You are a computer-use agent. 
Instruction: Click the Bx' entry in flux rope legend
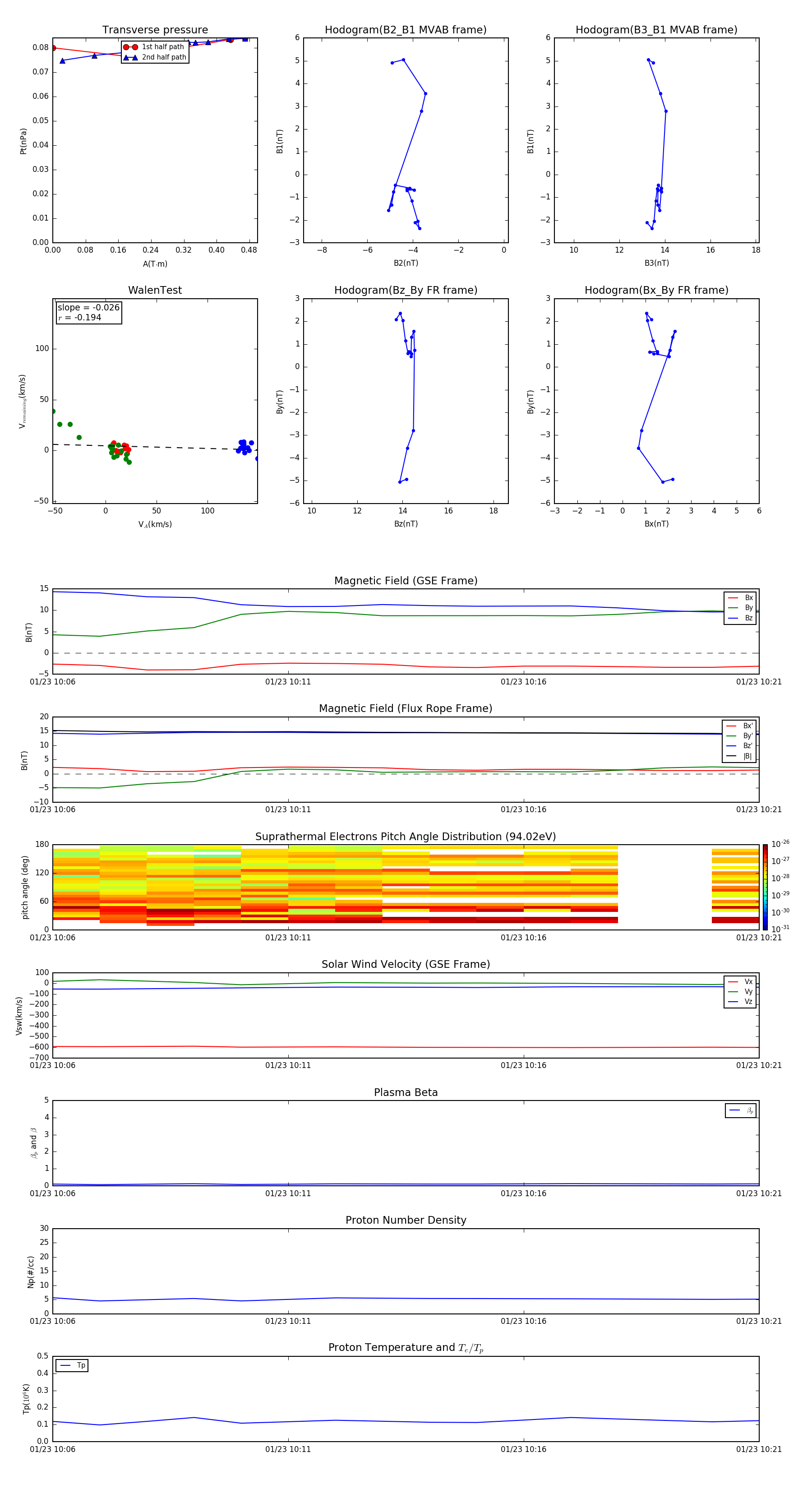click(740, 726)
